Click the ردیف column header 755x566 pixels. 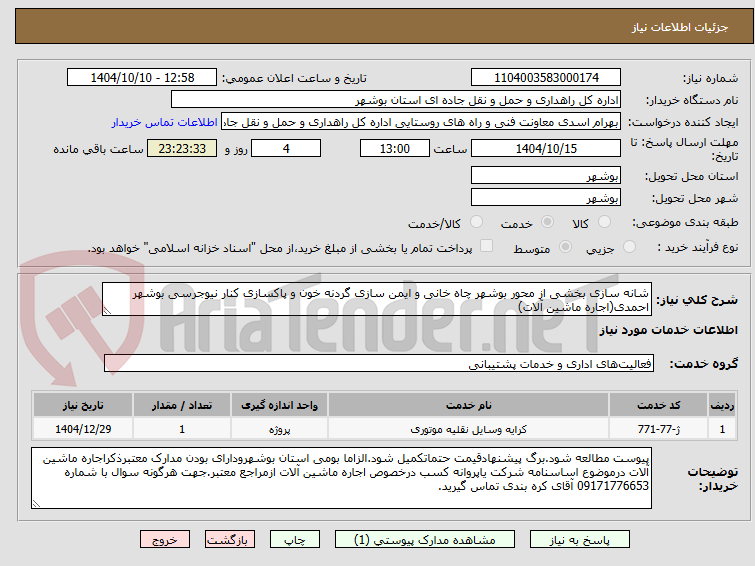[722, 405]
